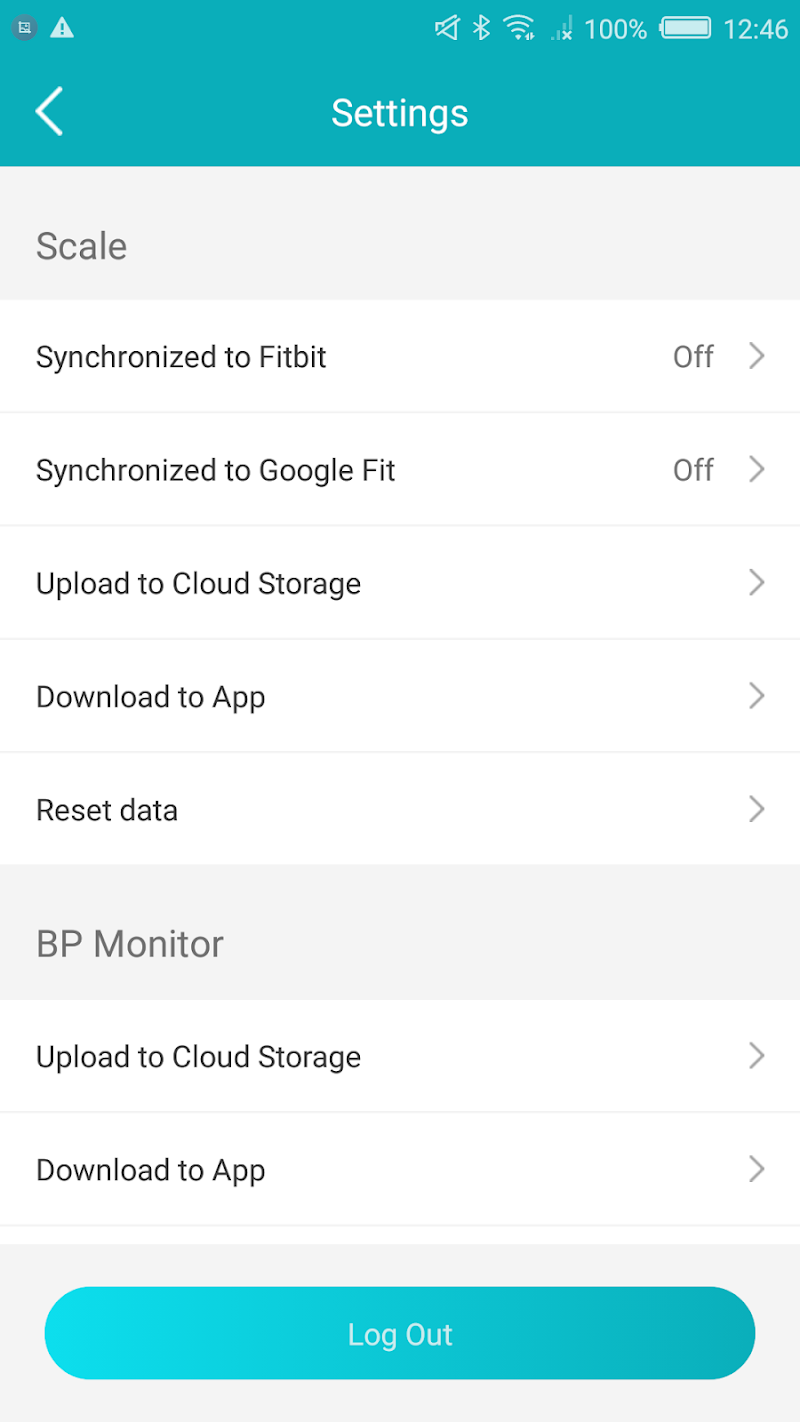
Task: Toggle Fitbit sync Off status
Action: coord(693,357)
